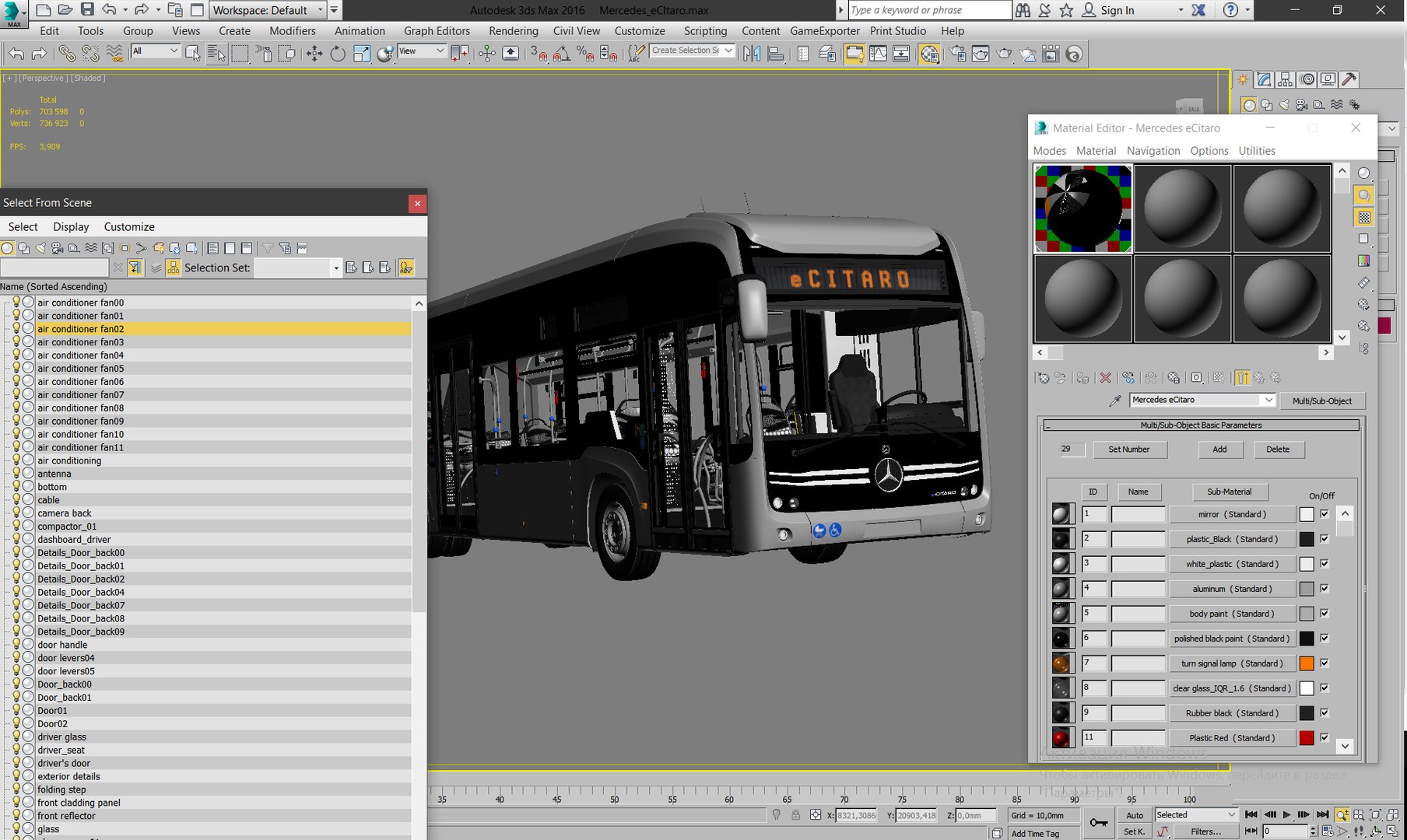Image resolution: width=1407 pixels, height=840 pixels.
Task: Open Select by Name tool in toolbar
Action: (x=216, y=54)
